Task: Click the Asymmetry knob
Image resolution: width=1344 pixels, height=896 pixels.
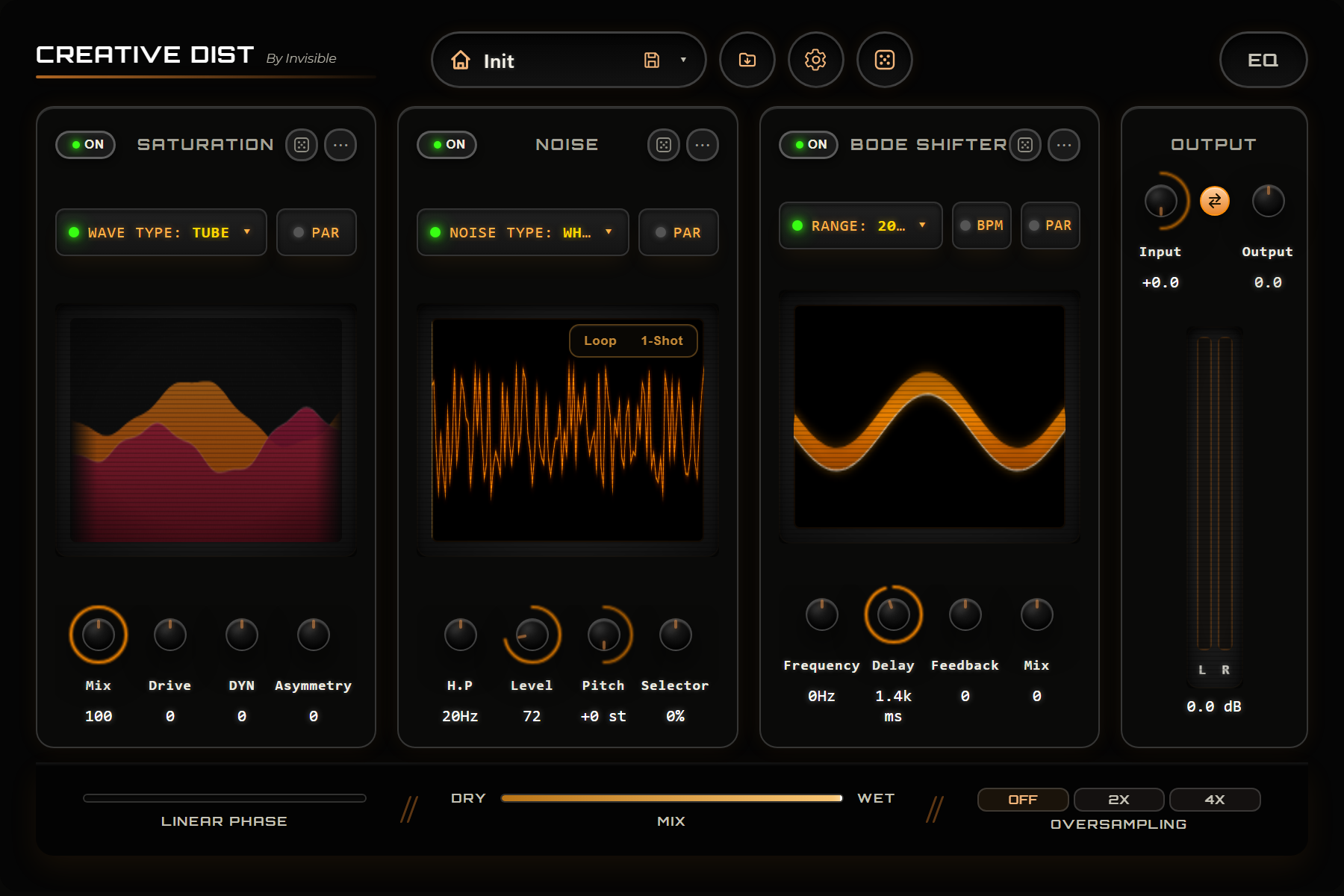Action: click(x=314, y=635)
